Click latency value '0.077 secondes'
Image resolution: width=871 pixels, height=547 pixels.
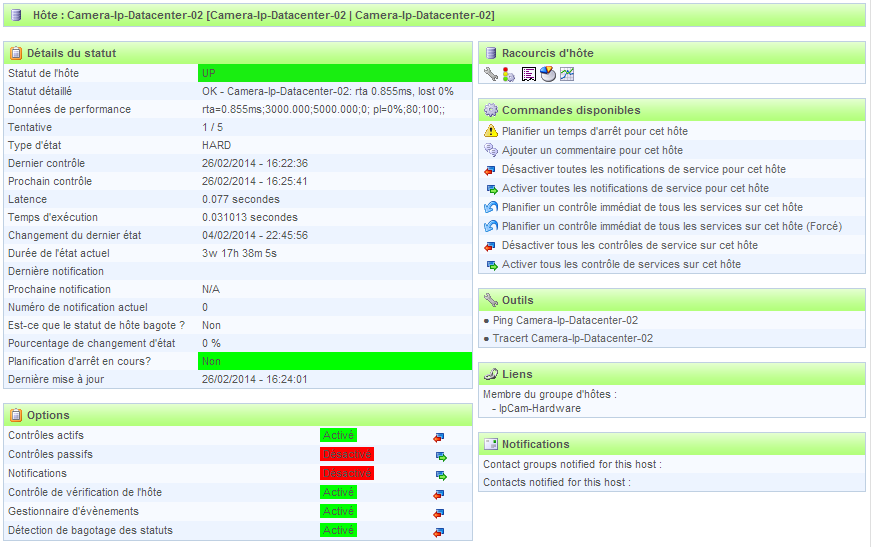[241, 199]
